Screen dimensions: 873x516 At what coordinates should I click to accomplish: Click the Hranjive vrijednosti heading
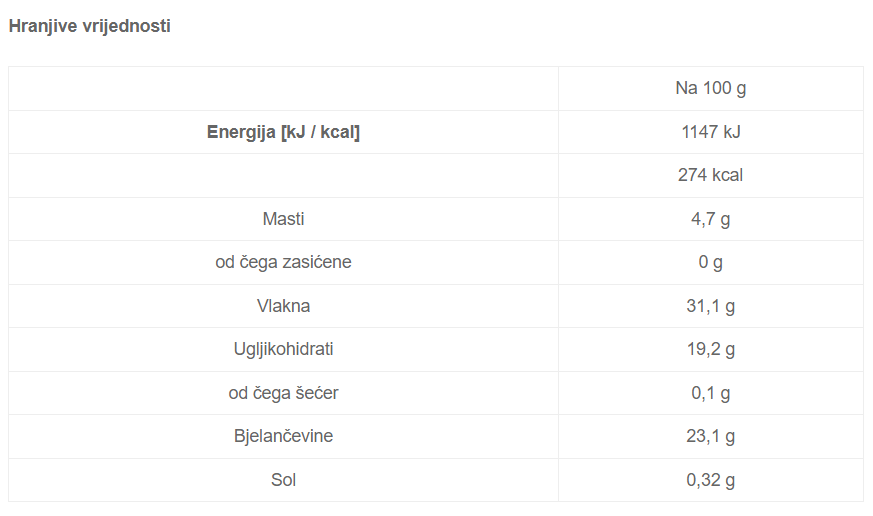[90, 26]
